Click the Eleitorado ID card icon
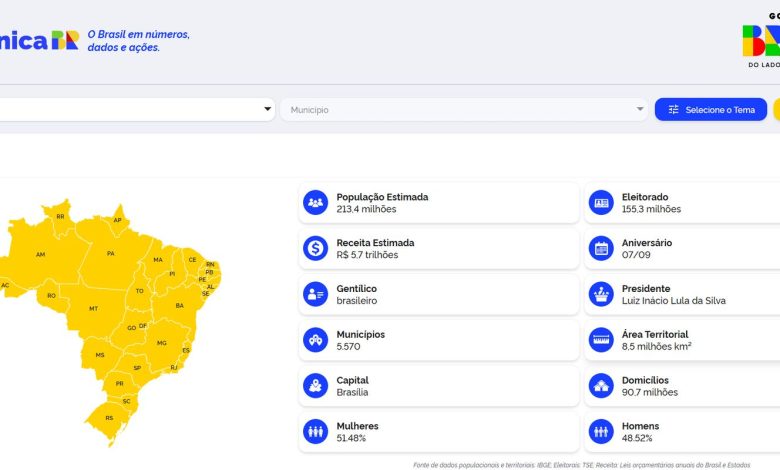The height and width of the screenshot is (470, 780). pos(601,202)
